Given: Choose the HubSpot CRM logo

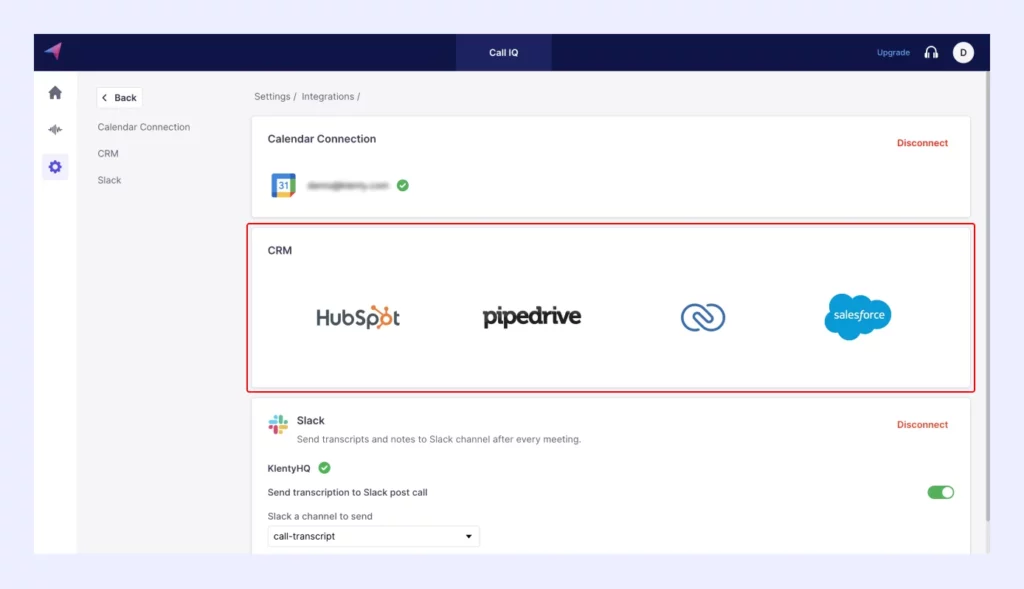Looking at the screenshot, I should [358, 317].
